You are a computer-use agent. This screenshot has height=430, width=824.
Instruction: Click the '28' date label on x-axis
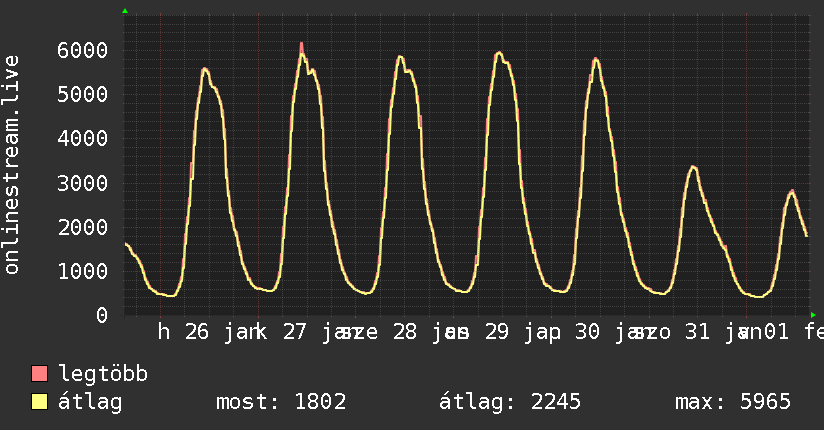click(405, 332)
